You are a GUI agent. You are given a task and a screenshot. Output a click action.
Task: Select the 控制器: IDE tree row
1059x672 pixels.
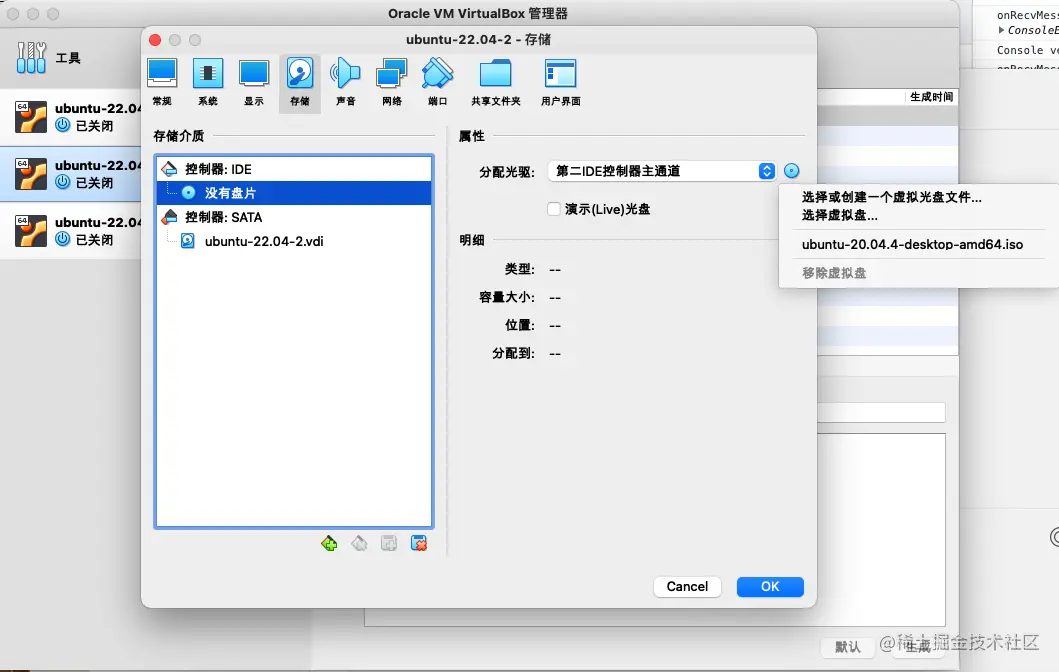coord(294,169)
